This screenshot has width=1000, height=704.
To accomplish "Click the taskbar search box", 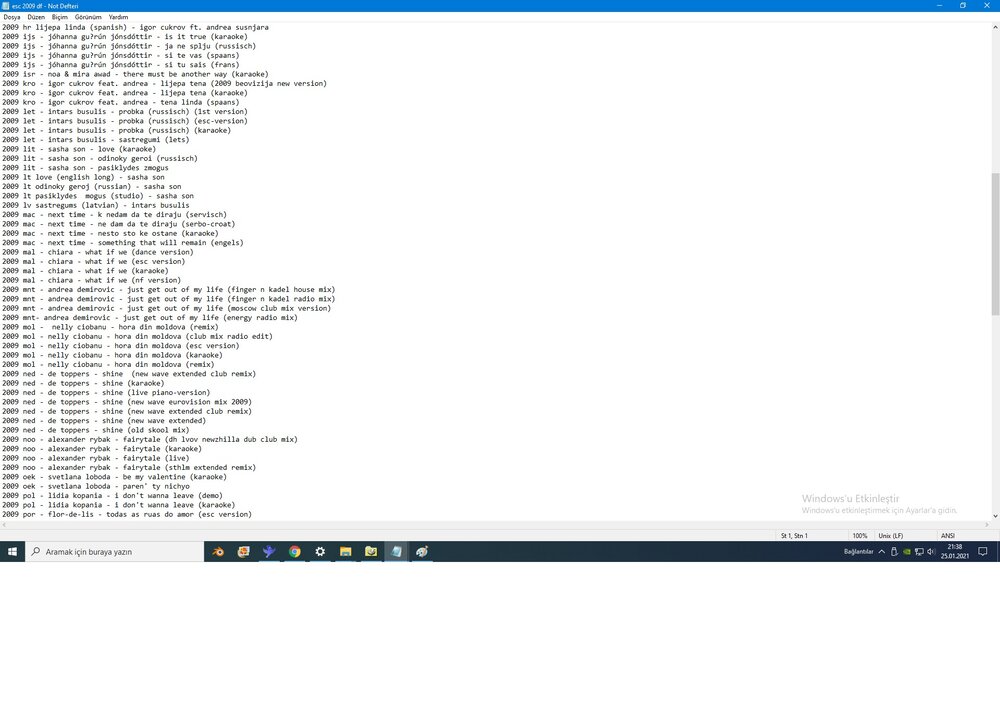I will [x=112, y=551].
